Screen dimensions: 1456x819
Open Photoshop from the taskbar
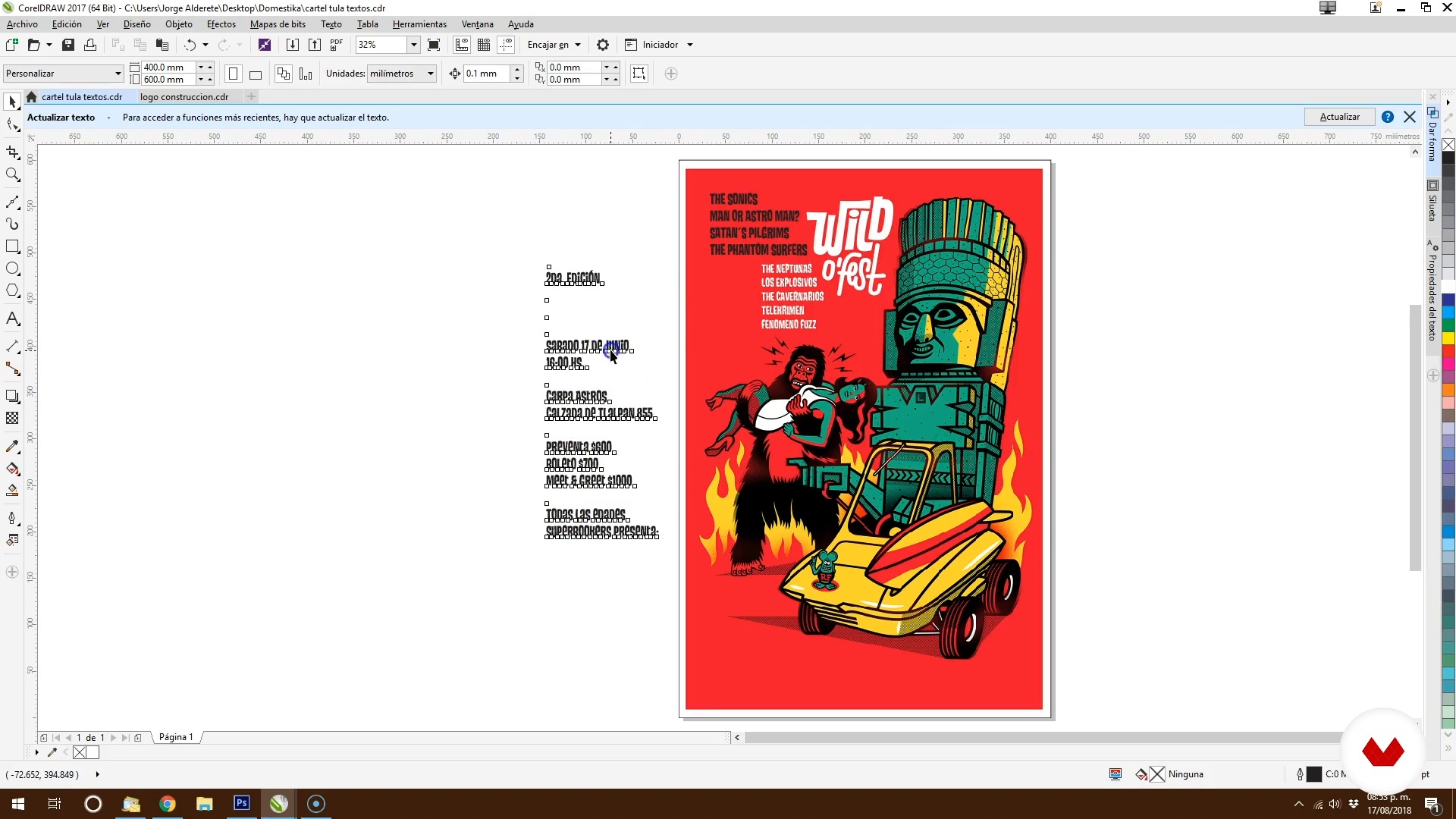pyautogui.click(x=242, y=803)
